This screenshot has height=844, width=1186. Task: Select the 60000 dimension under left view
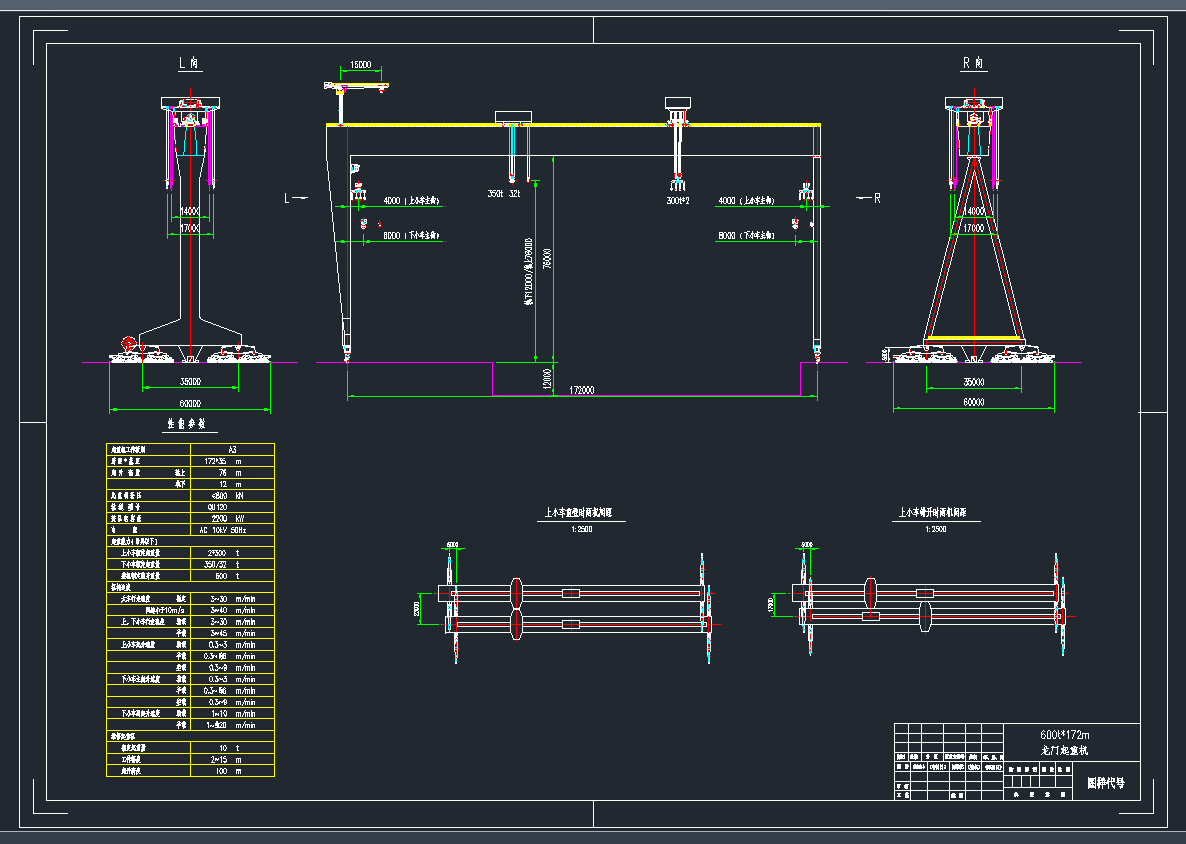pyautogui.click(x=190, y=402)
